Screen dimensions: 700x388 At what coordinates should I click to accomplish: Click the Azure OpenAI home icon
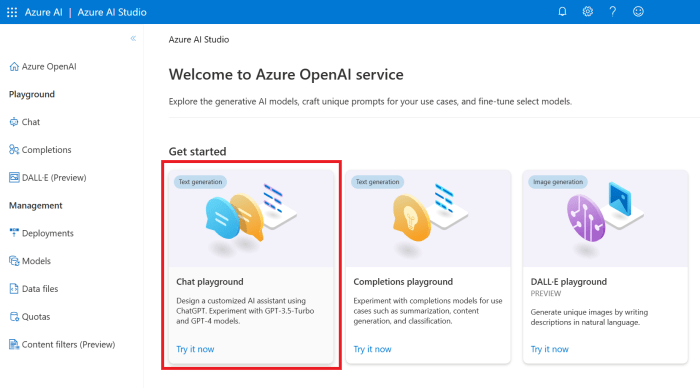(x=14, y=67)
